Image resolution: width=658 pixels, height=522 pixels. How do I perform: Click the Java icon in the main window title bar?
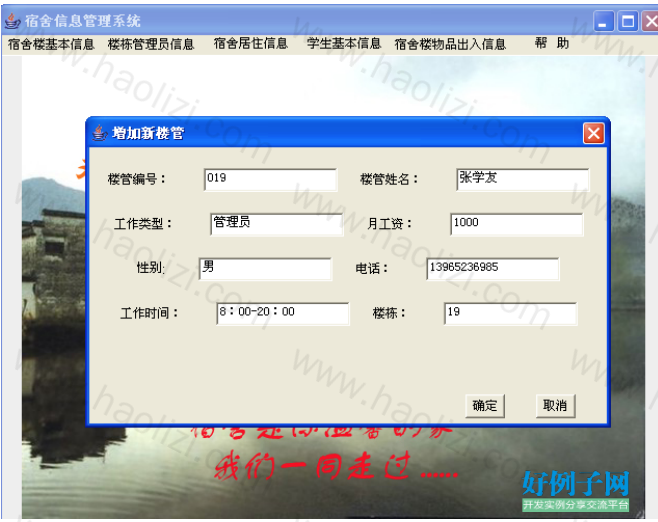[13, 21]
